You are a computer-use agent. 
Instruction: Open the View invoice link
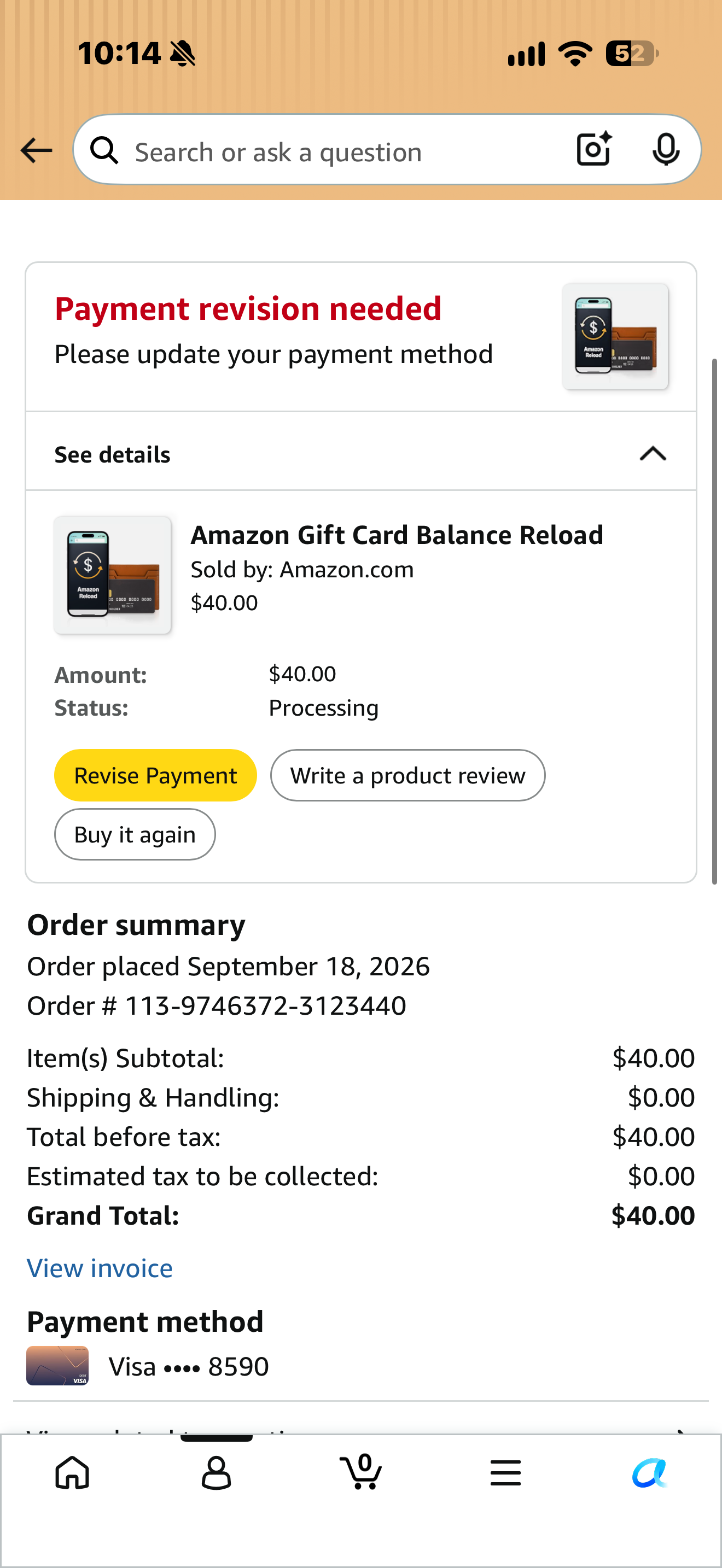(x=100, y=1268)
